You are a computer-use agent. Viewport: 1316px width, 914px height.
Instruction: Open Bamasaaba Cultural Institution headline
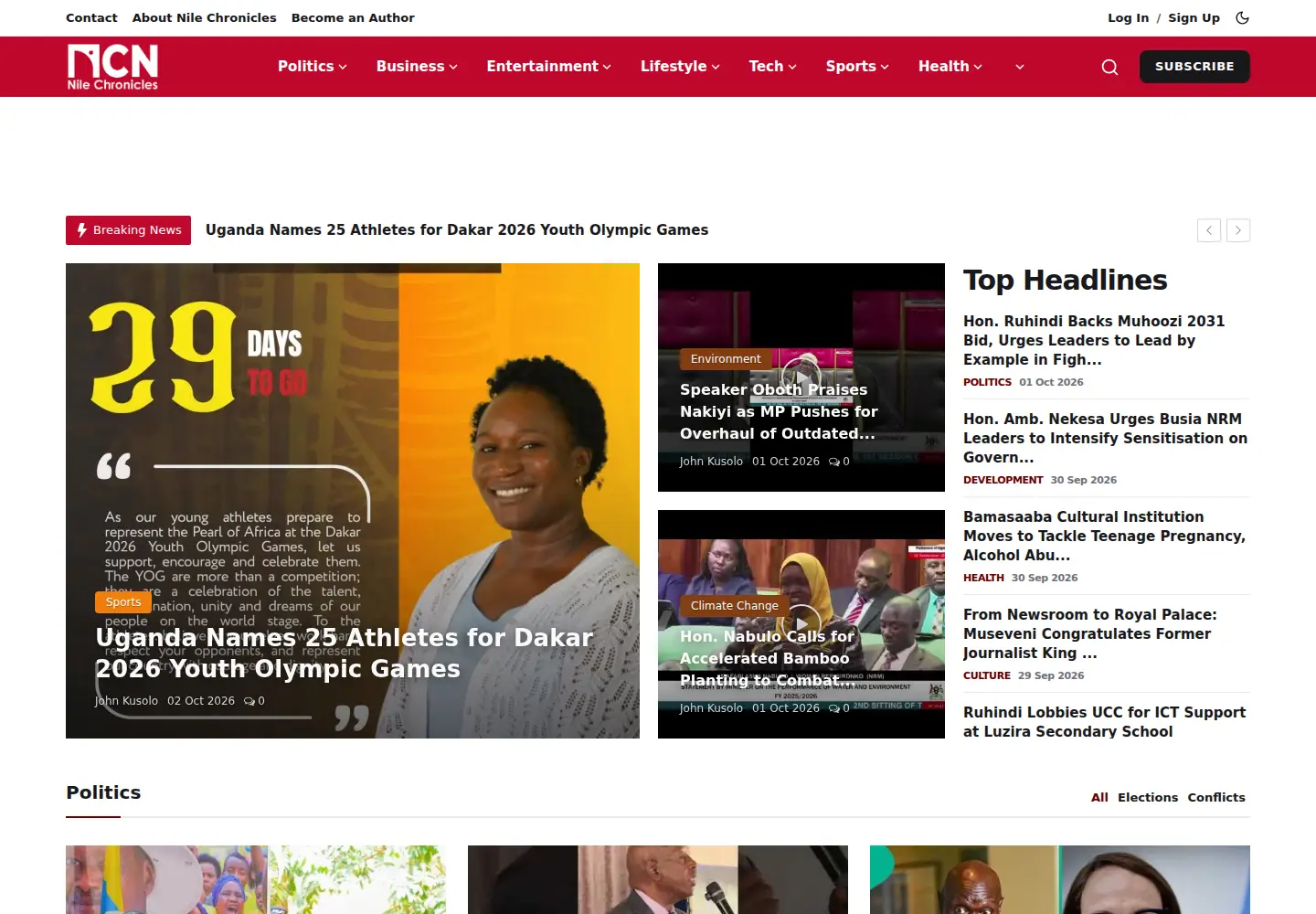tap(1104, 537)
